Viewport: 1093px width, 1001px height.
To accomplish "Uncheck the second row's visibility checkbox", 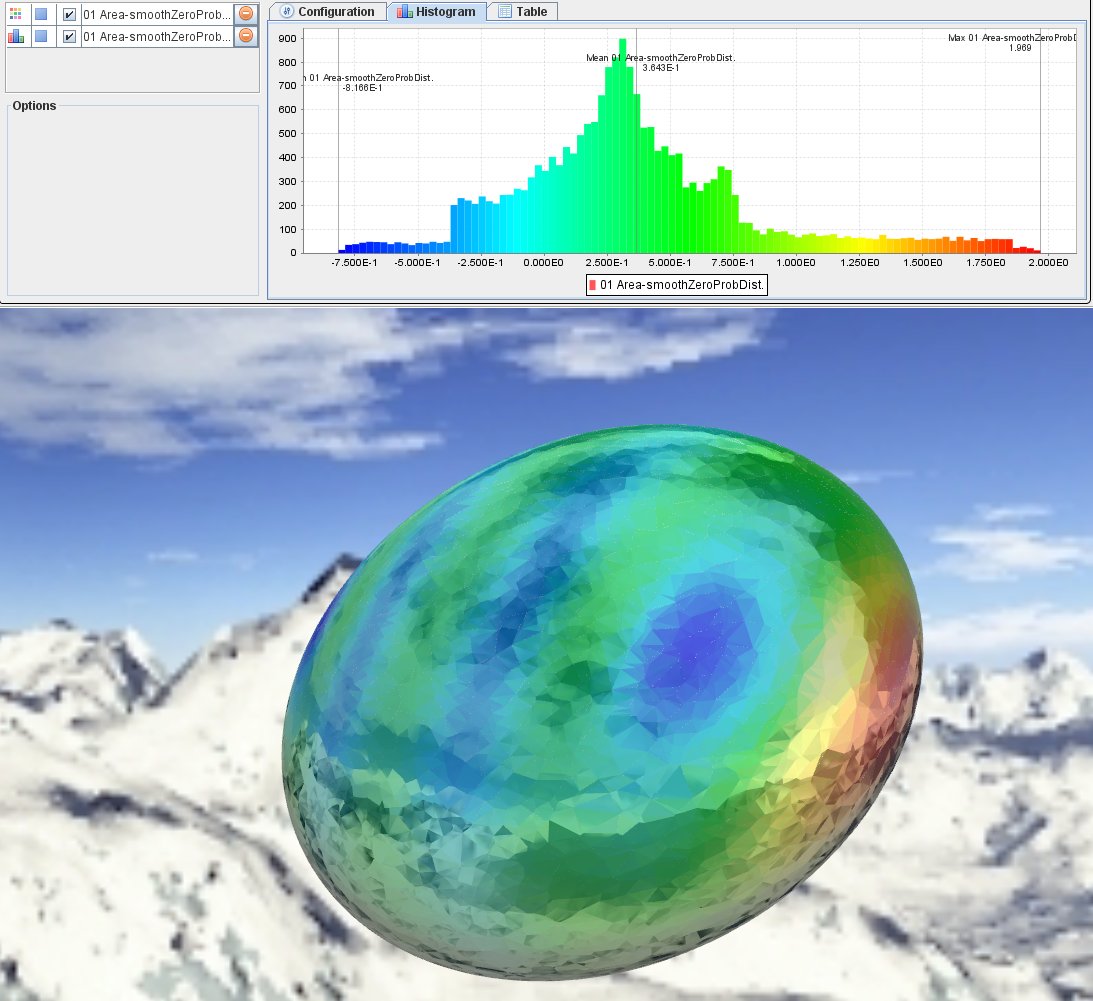I will pyautogui.click(x=69, y=36).
